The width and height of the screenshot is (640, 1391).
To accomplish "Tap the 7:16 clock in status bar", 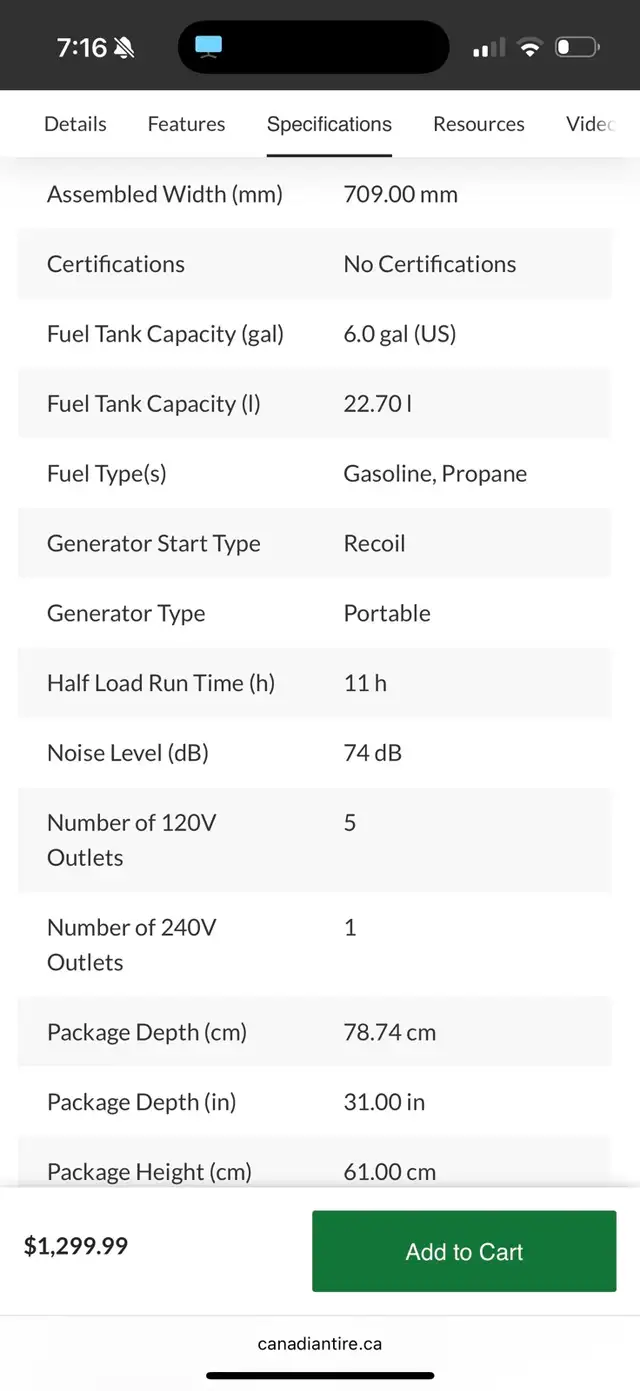I will tap(81, 47).
